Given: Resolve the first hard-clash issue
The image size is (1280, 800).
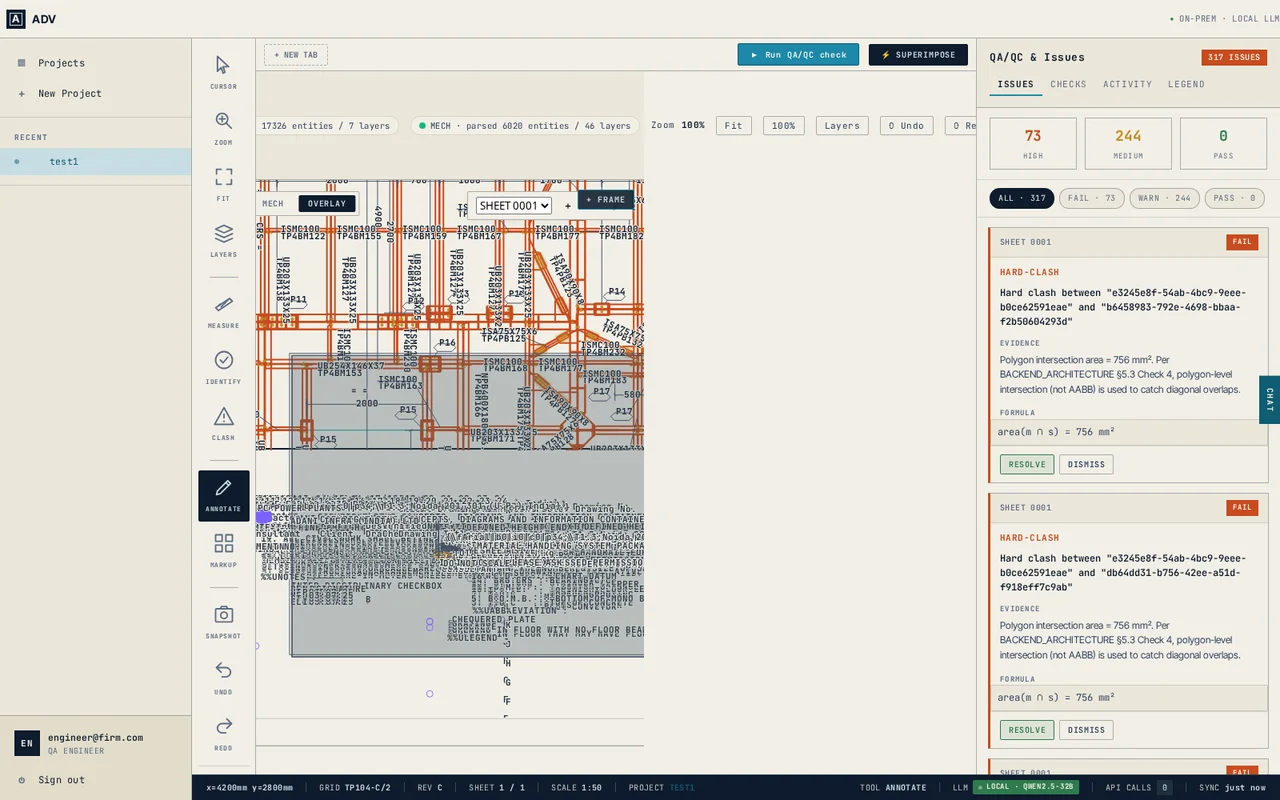Looking at the screenshot, I should [1027, 464].
